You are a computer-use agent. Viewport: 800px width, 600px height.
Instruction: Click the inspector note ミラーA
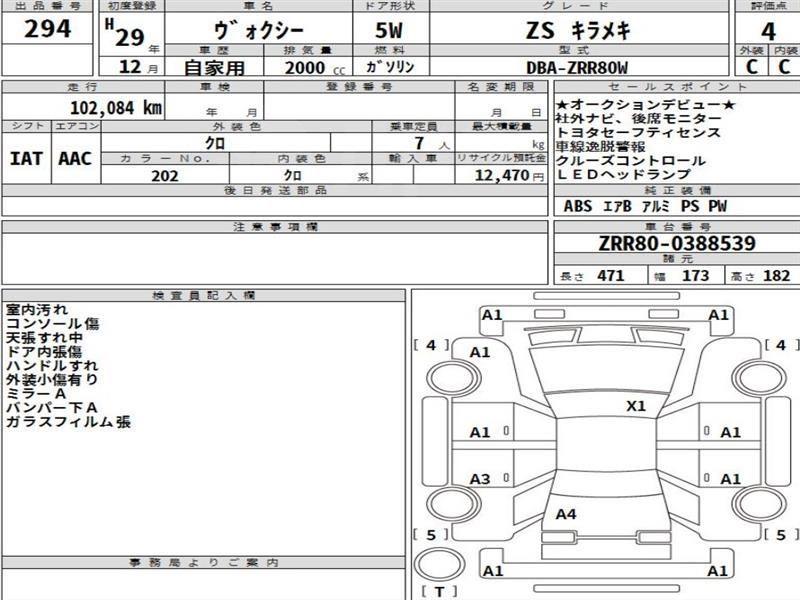coord(36,393)
